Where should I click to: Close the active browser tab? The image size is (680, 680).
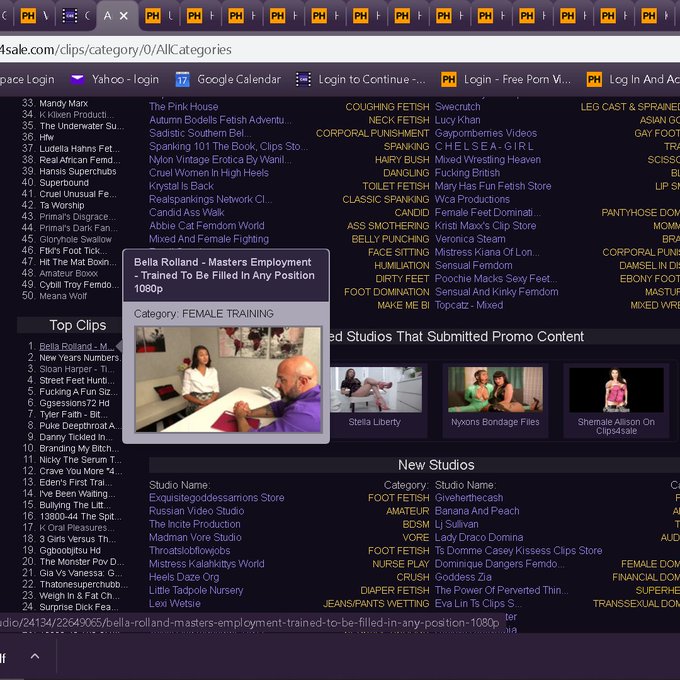124,16
